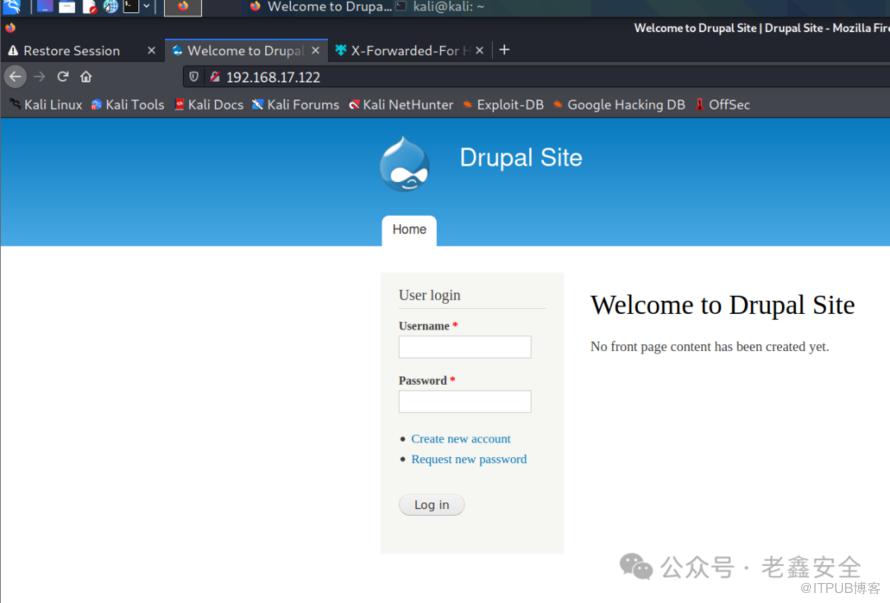Click the Drupal drop logo
Image resolution: width=890 pixels, height=603 pixels.
[404, 164]
